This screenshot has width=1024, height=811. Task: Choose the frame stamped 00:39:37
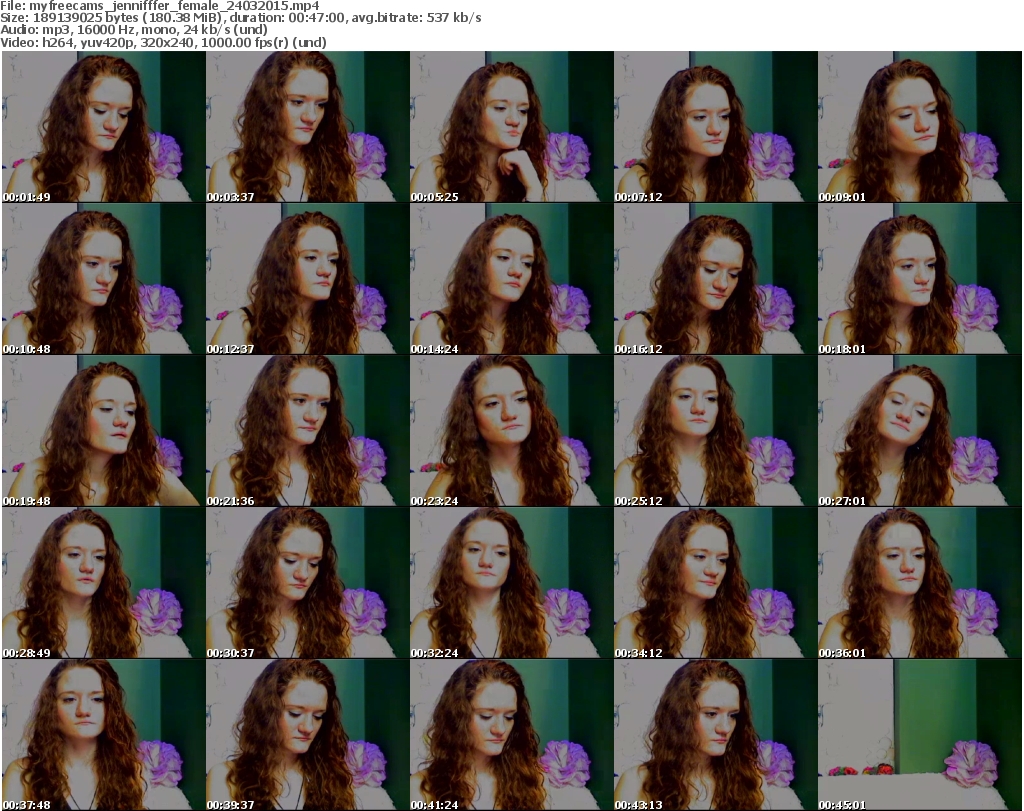(x=308, y=735)
